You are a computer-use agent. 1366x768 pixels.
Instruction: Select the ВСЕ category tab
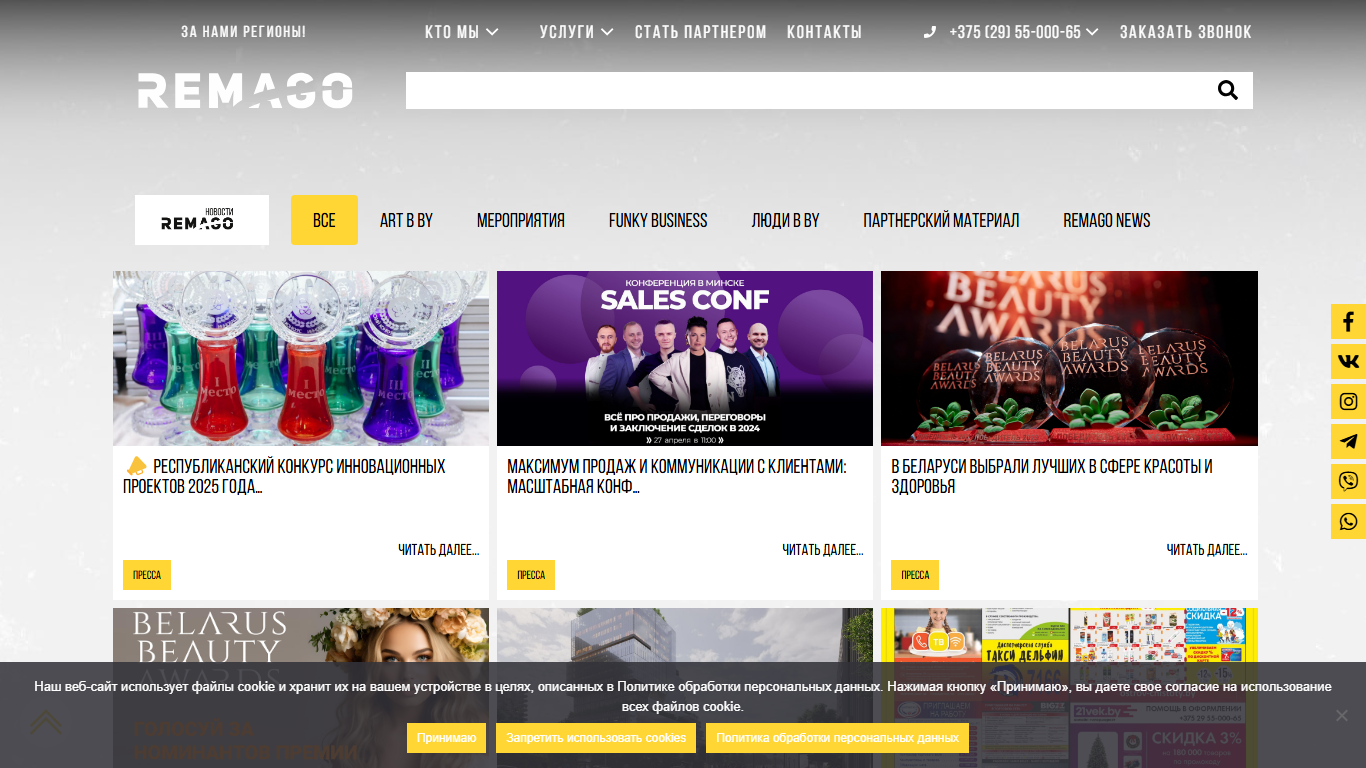324,220
